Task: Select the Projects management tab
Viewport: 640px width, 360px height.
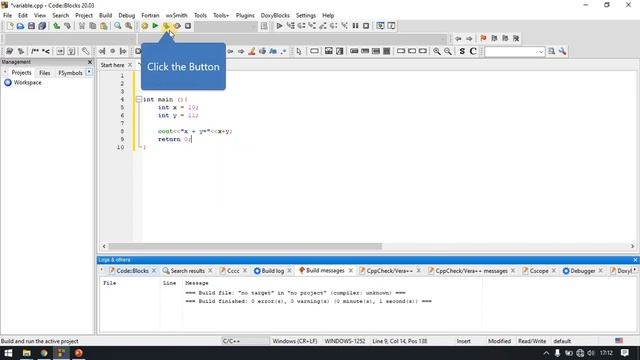Action: pos(21,73)
